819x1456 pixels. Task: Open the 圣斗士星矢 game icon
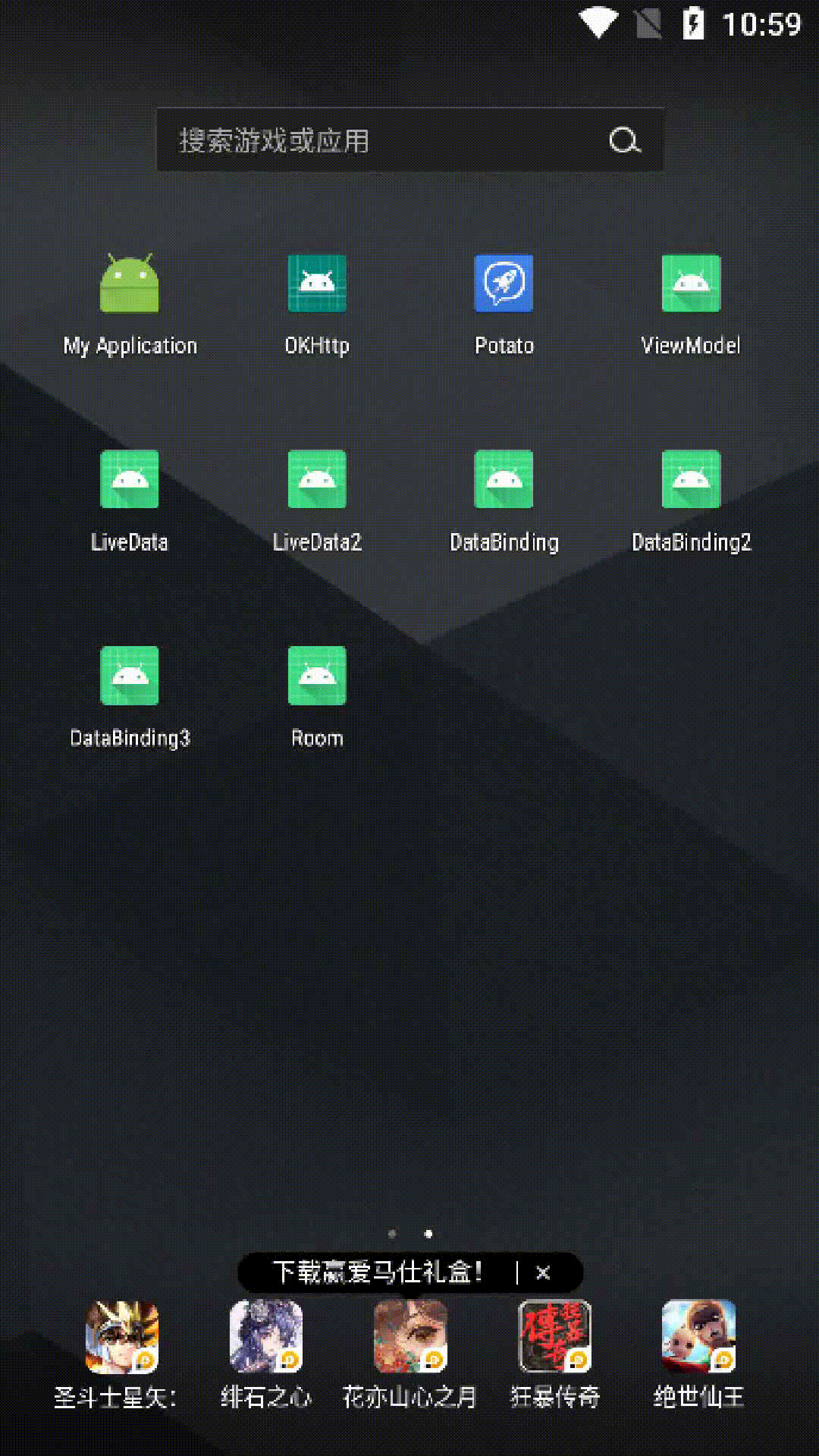(x=122, y=1337)
